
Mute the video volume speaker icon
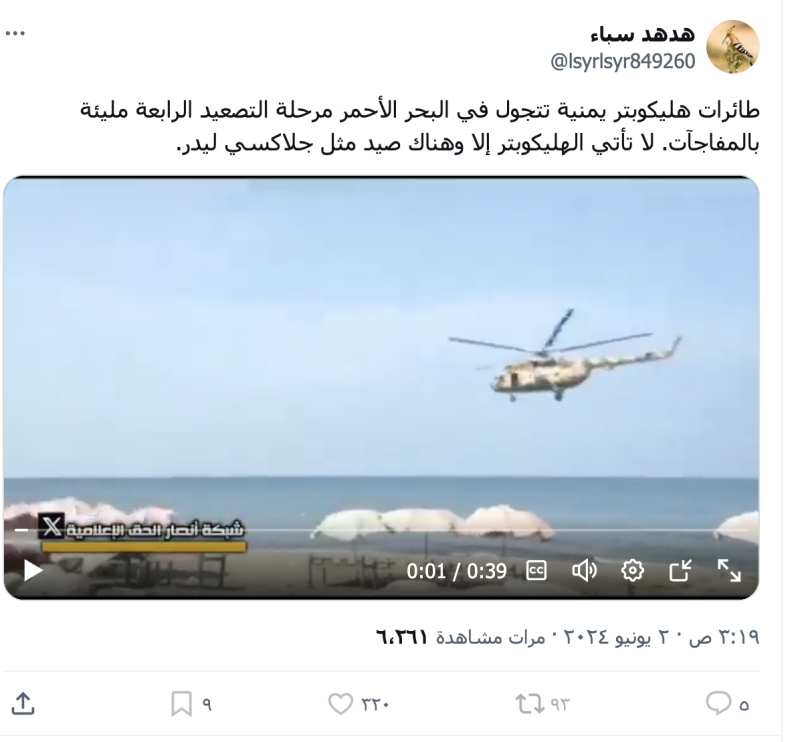[x=584, y=571]
